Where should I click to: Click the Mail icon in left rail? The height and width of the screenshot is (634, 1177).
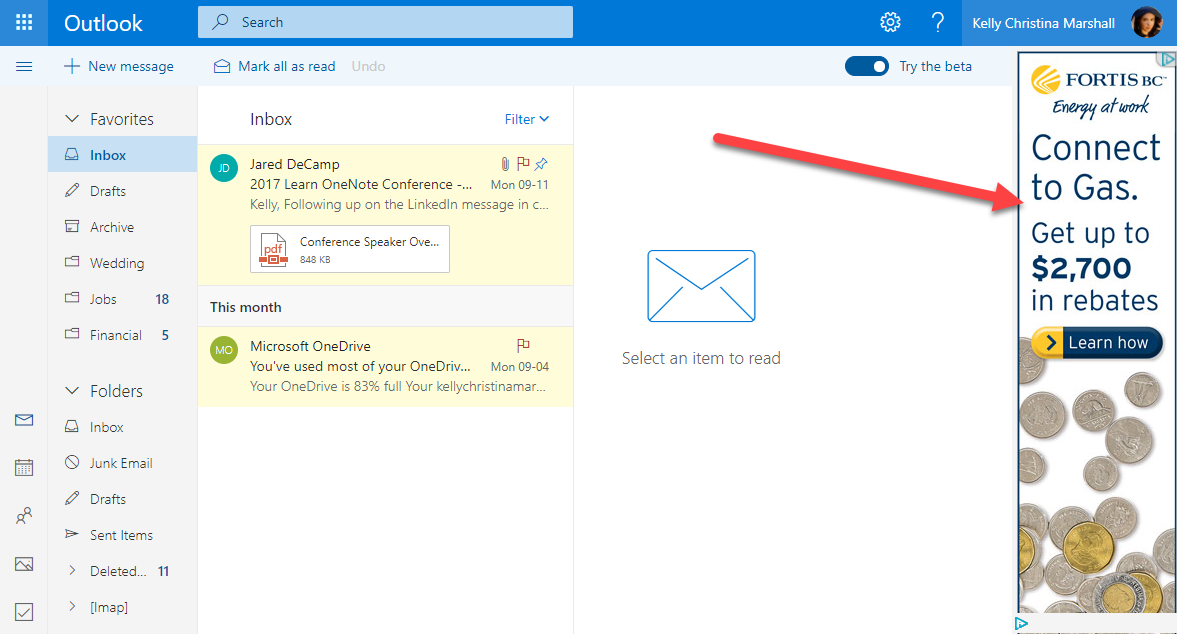point(24,419)
